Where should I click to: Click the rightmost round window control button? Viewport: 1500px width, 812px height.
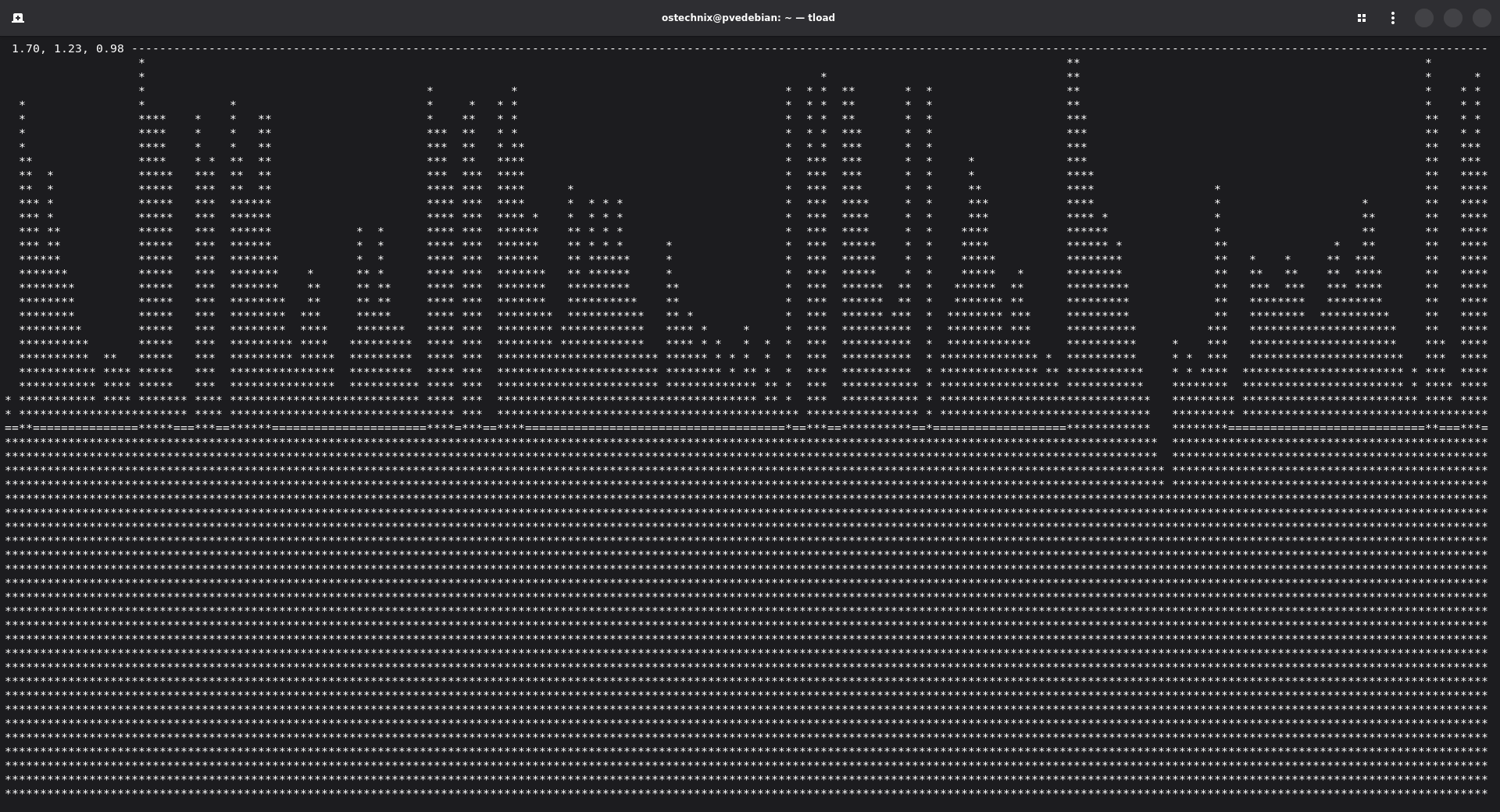coord(1482,18)
